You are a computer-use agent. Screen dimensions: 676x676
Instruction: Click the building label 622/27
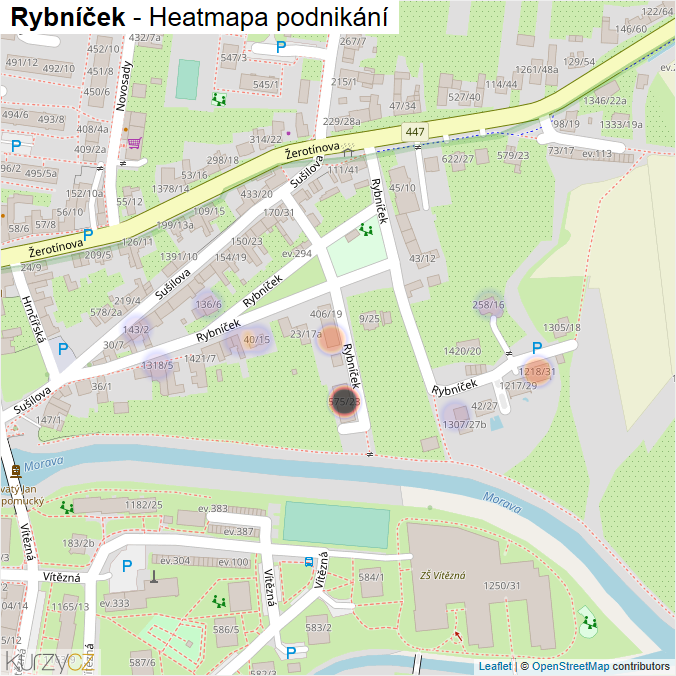457,159
